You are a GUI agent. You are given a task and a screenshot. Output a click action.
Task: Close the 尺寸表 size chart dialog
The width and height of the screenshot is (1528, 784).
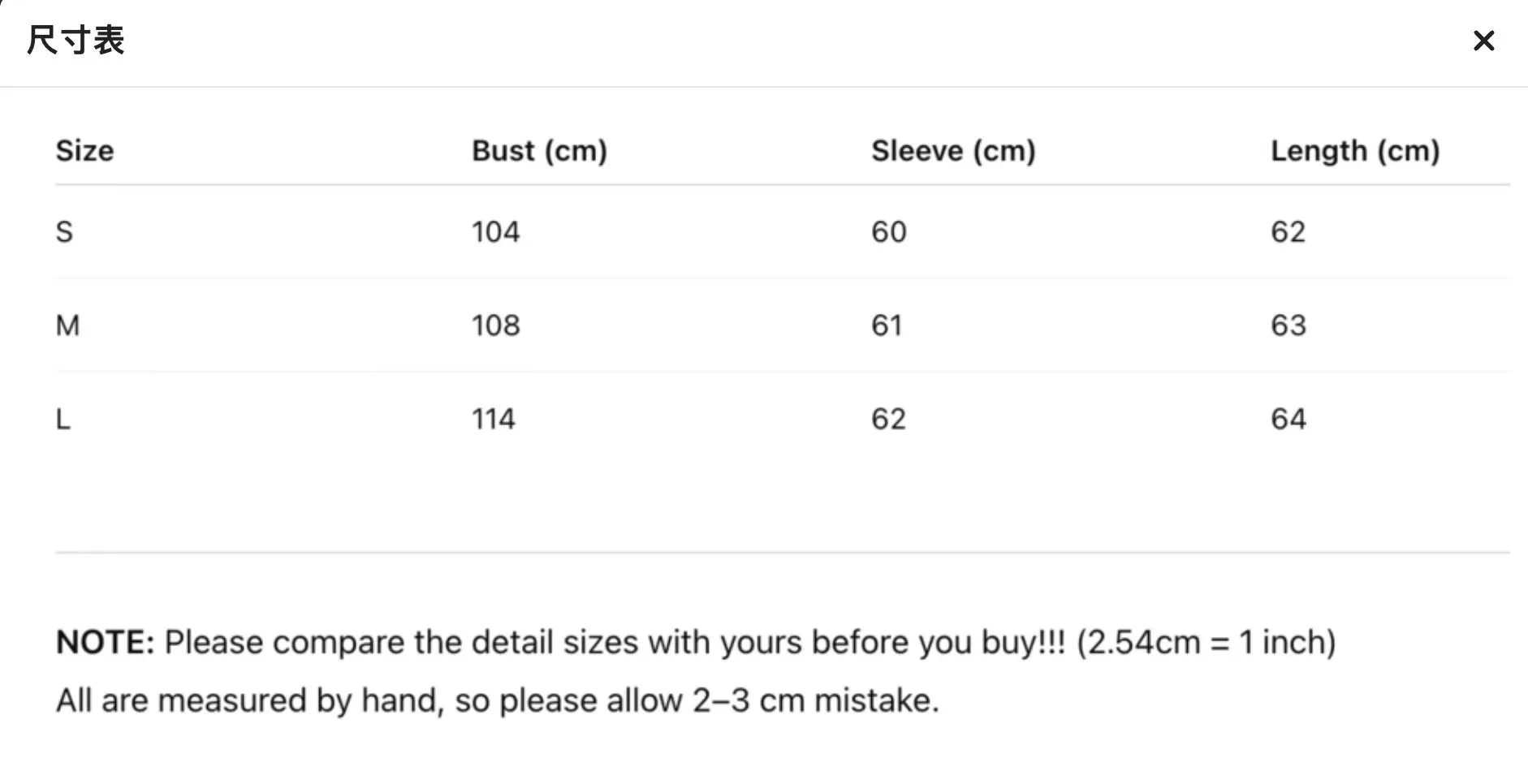coord(1484,41)
